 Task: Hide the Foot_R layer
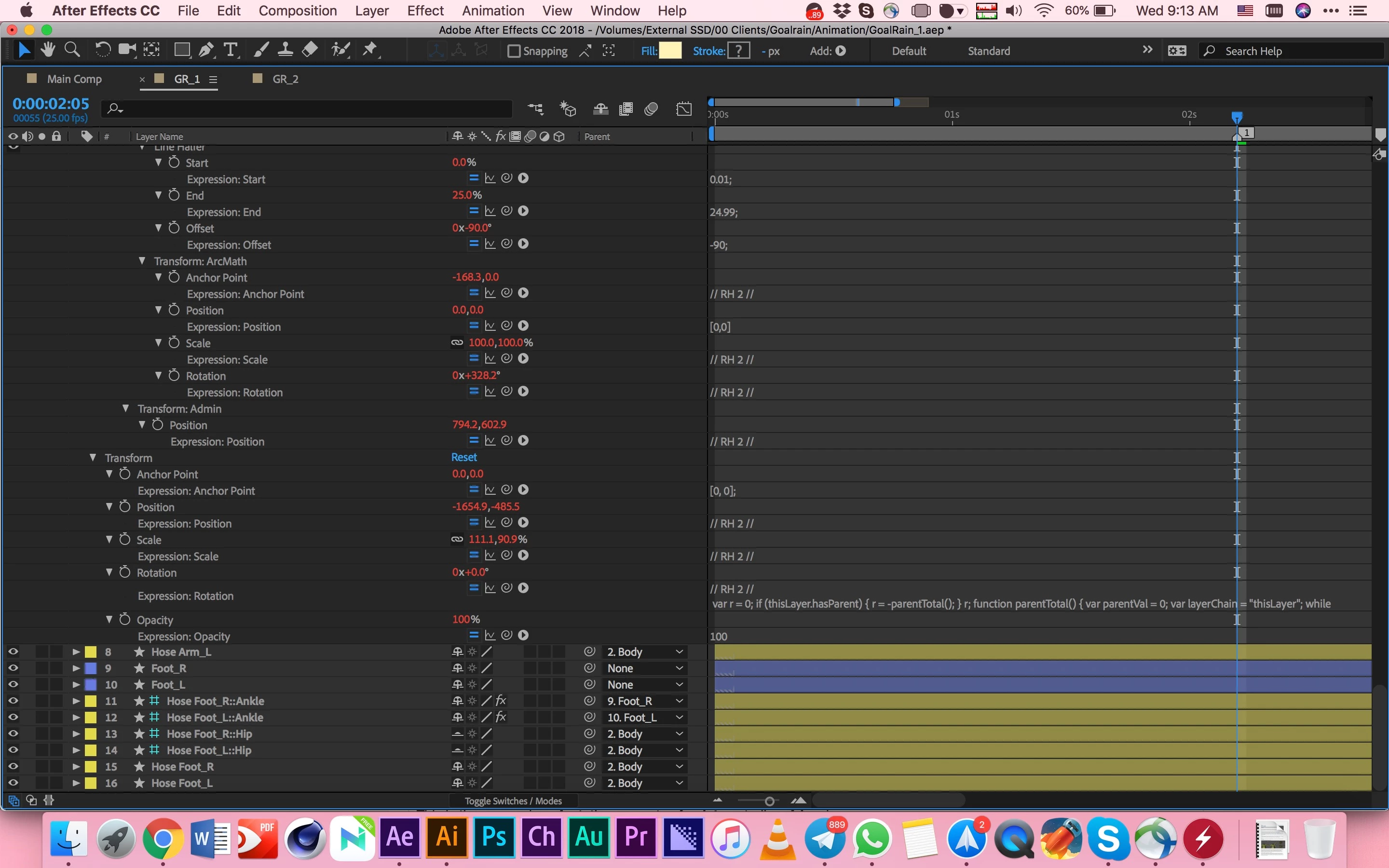pyautogui.click(x=13, y=668)
